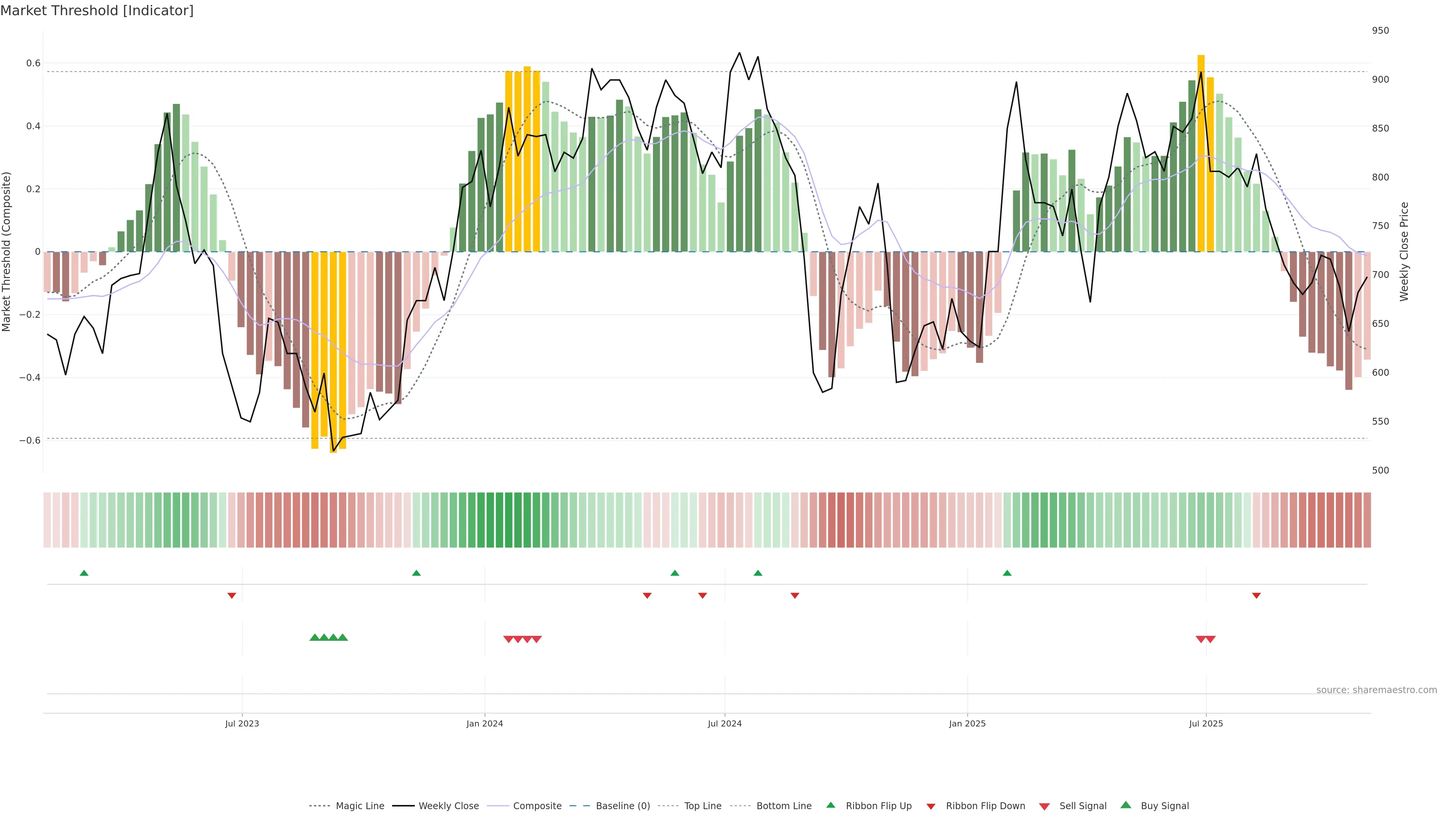The image size is (1456, 819).
Task: Open the source sharemaestro.com link
Action: pos(1376,690)
